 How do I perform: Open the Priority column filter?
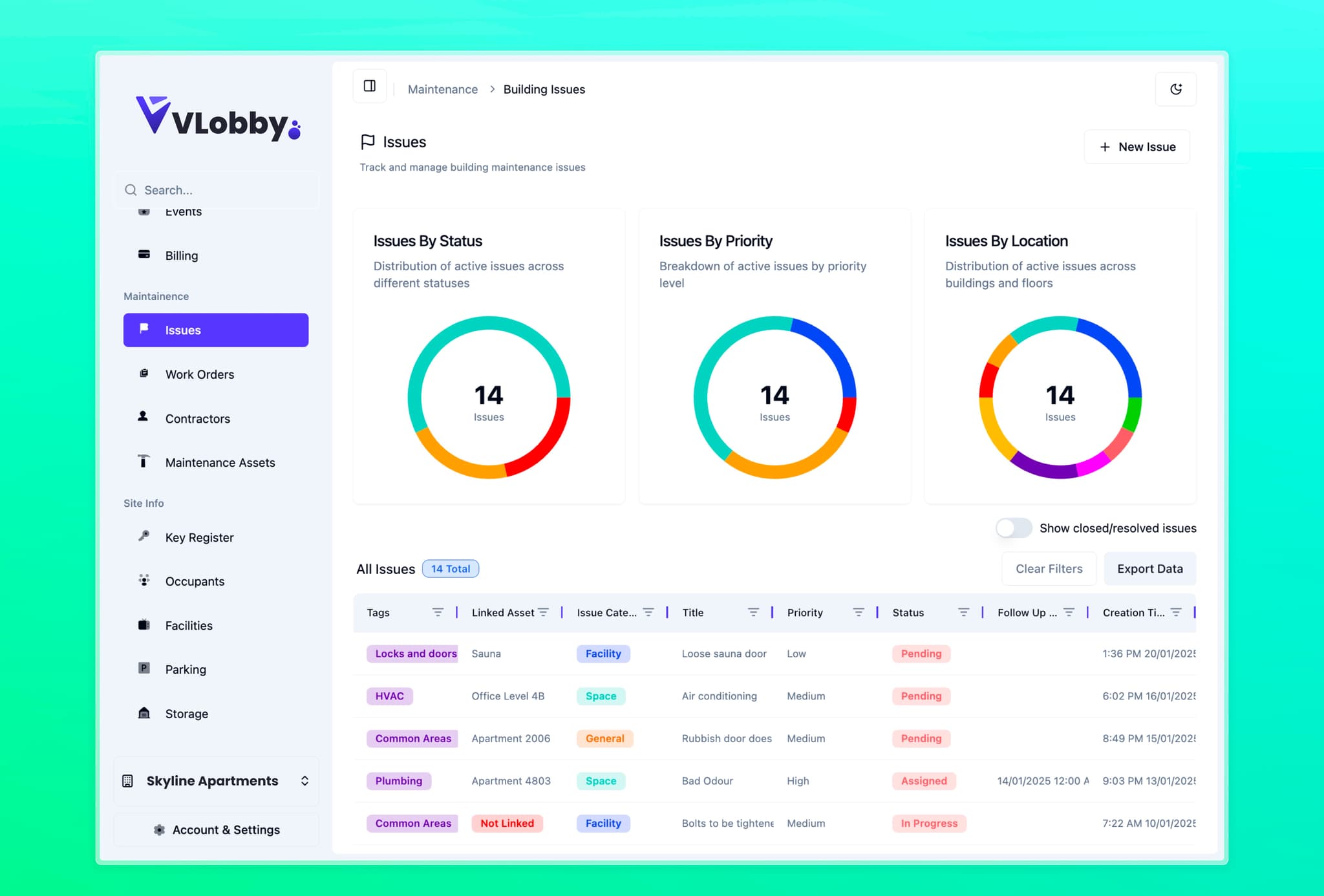point(859,611)
